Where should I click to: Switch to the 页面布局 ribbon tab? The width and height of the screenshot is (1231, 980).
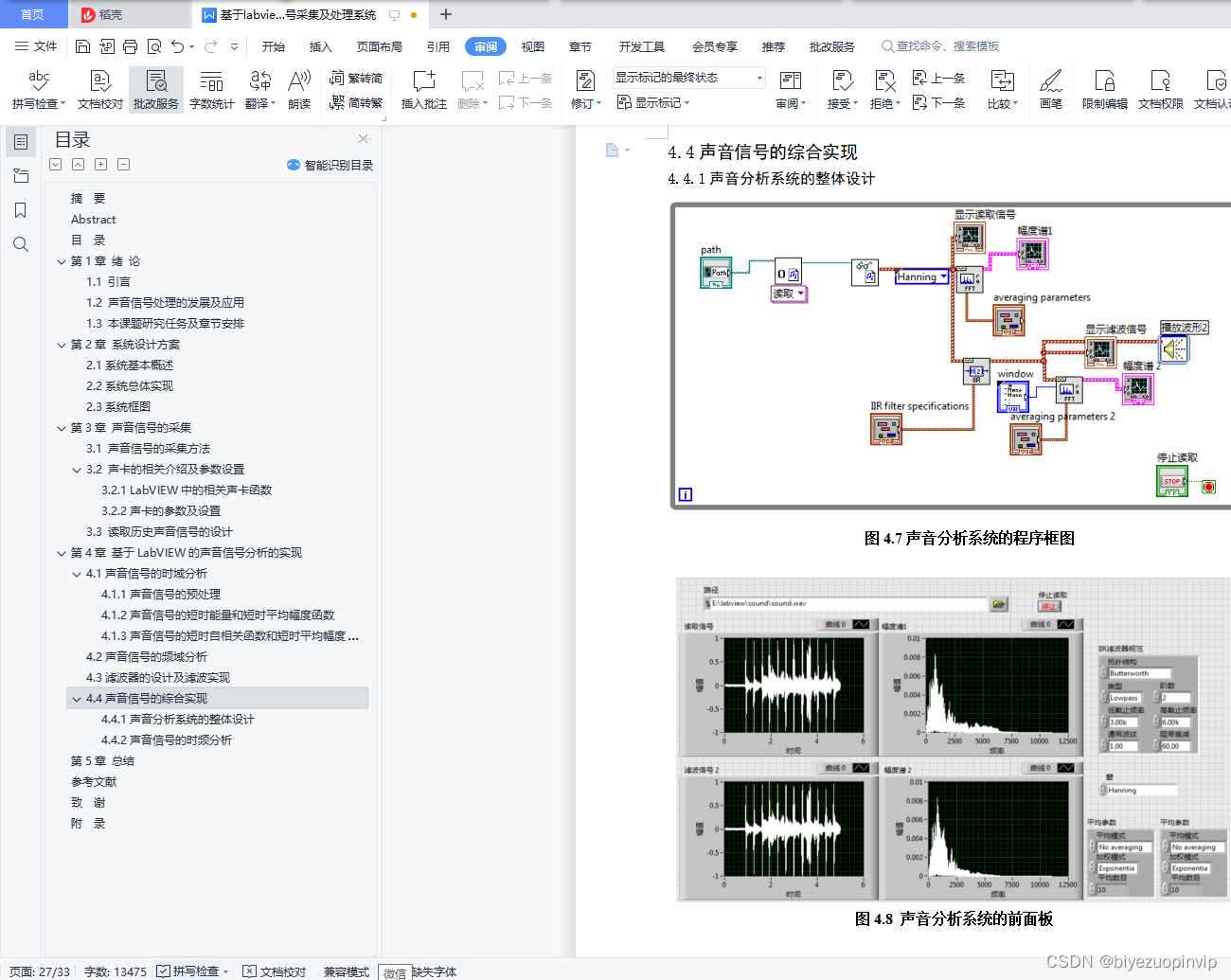[380, 46]
